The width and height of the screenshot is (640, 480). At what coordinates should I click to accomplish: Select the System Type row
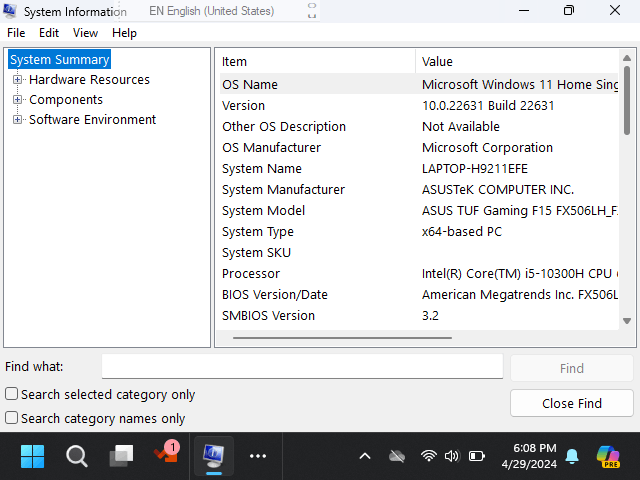[419, 231]
